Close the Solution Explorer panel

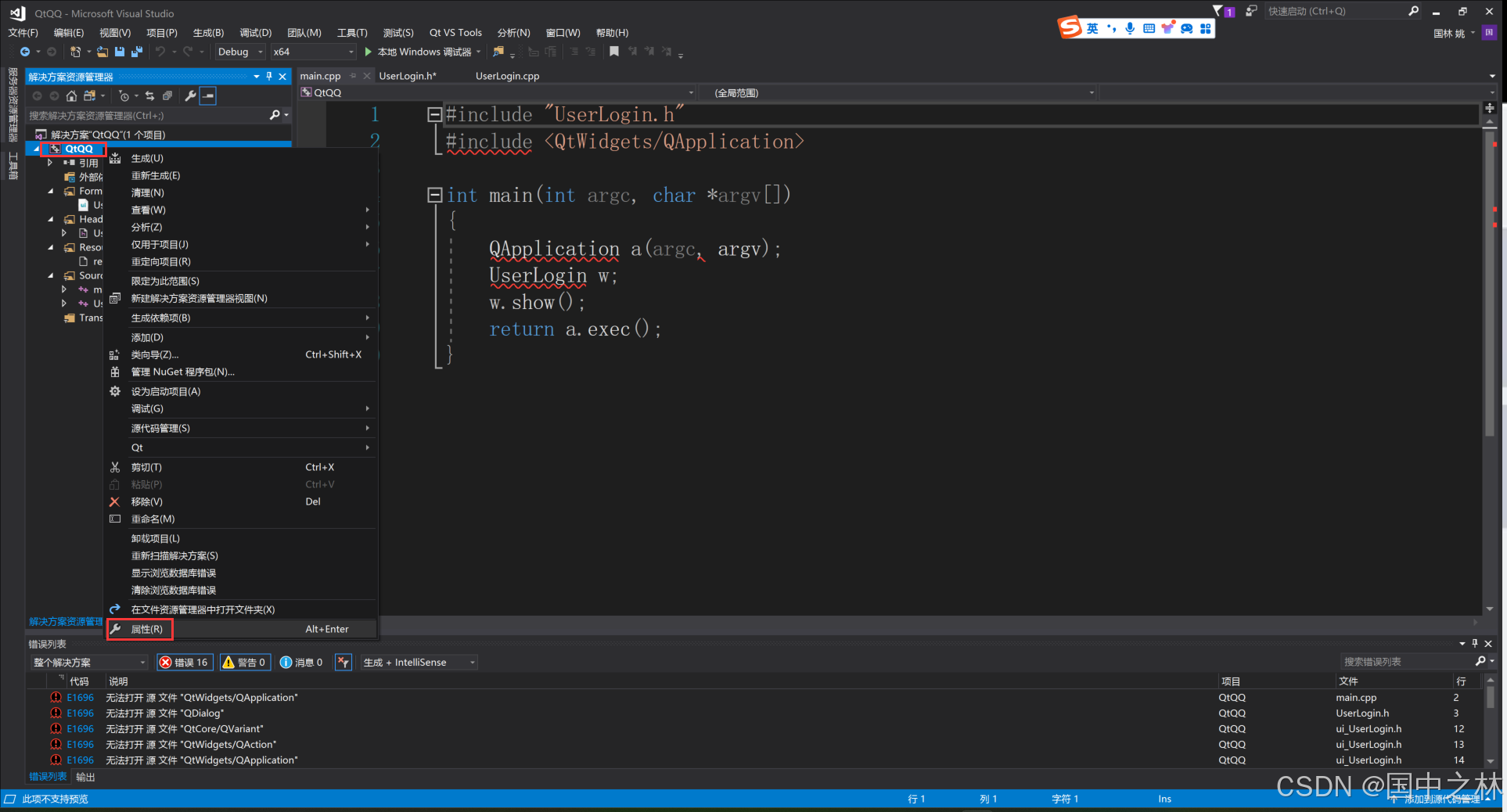282,76
